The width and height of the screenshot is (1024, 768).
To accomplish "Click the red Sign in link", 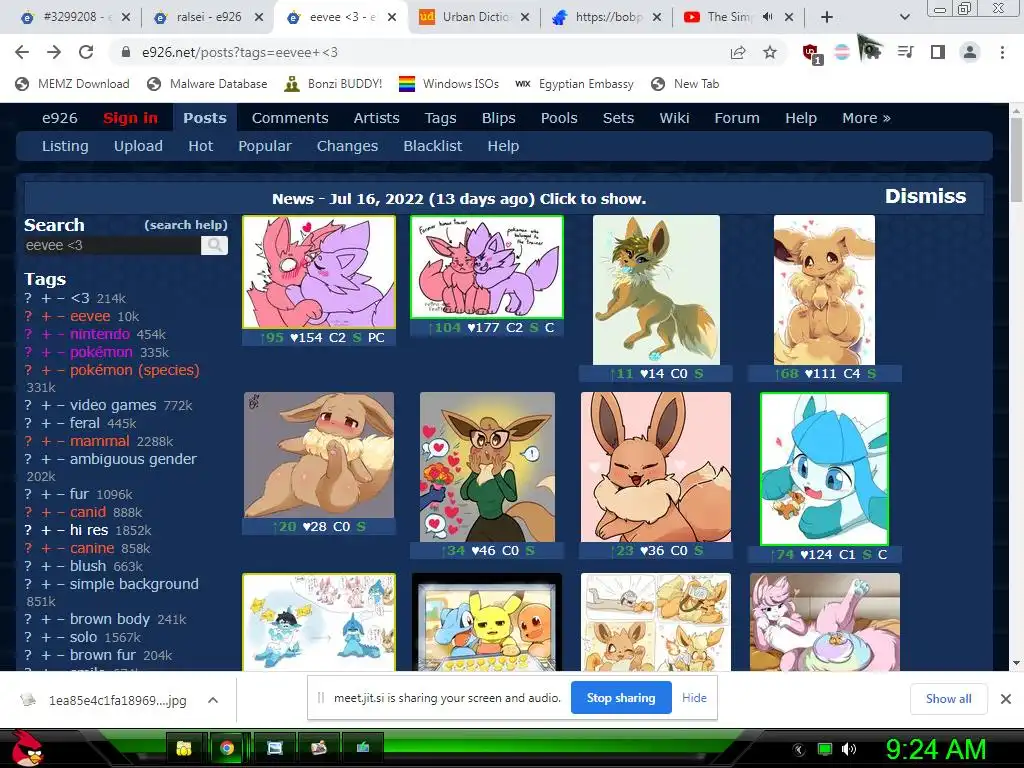I will coord(130,118).
